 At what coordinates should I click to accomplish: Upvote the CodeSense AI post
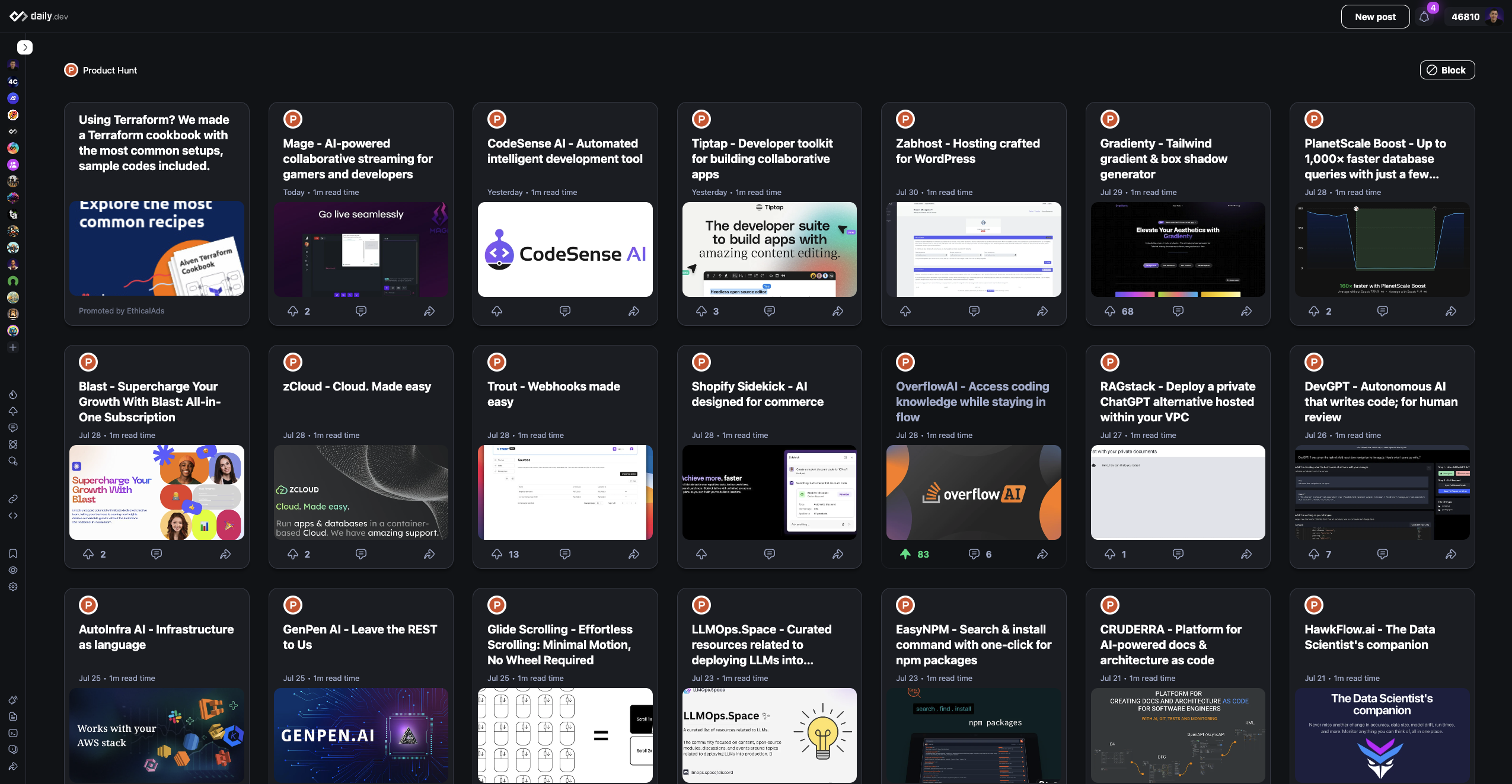click(x=497, y=311)
